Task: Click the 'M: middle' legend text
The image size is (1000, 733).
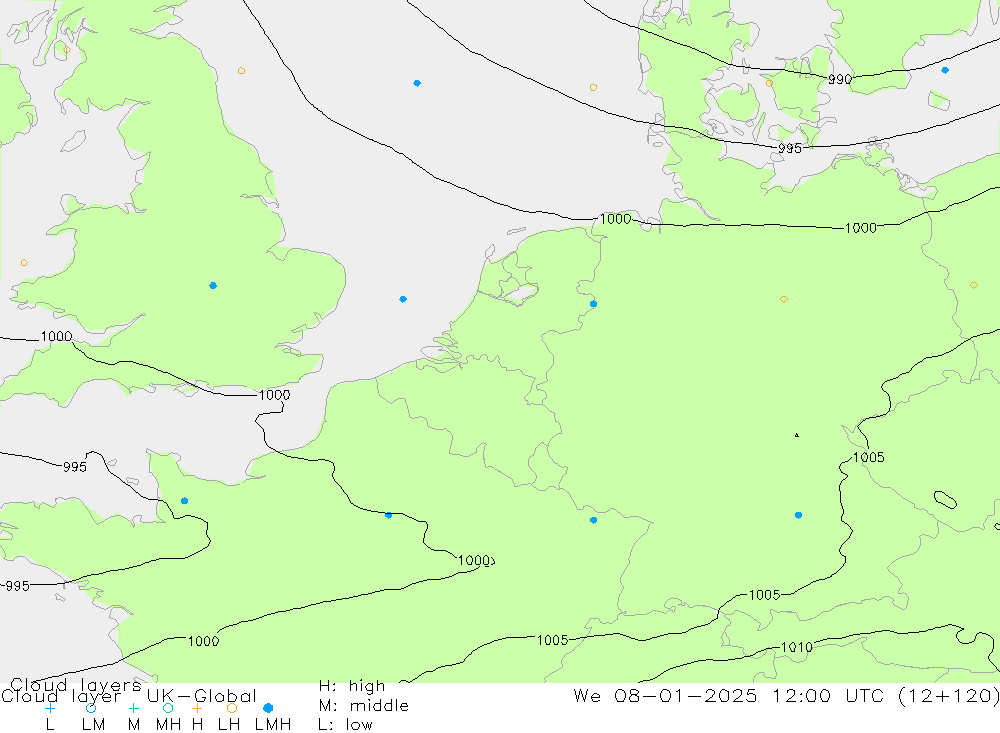Action: 364,706
